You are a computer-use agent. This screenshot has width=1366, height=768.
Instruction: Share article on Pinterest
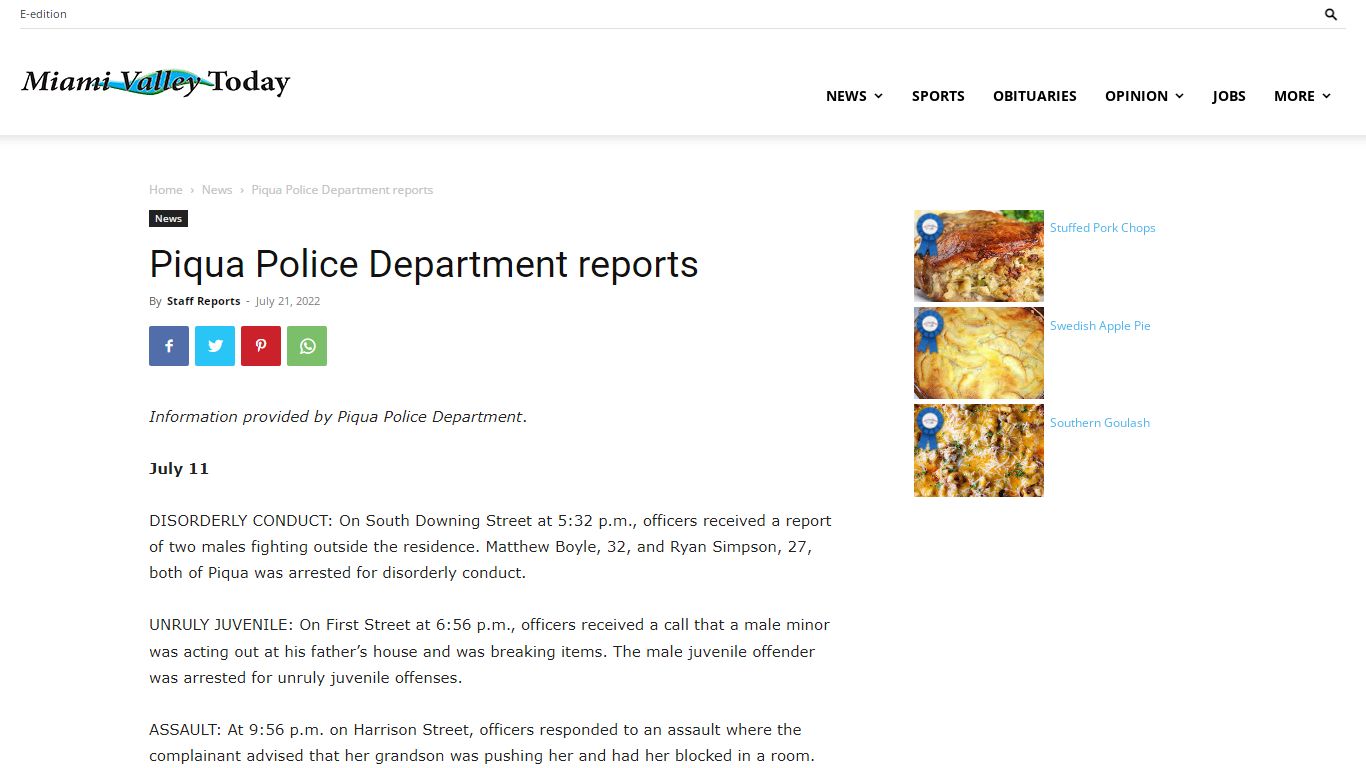tap(261, 346)
